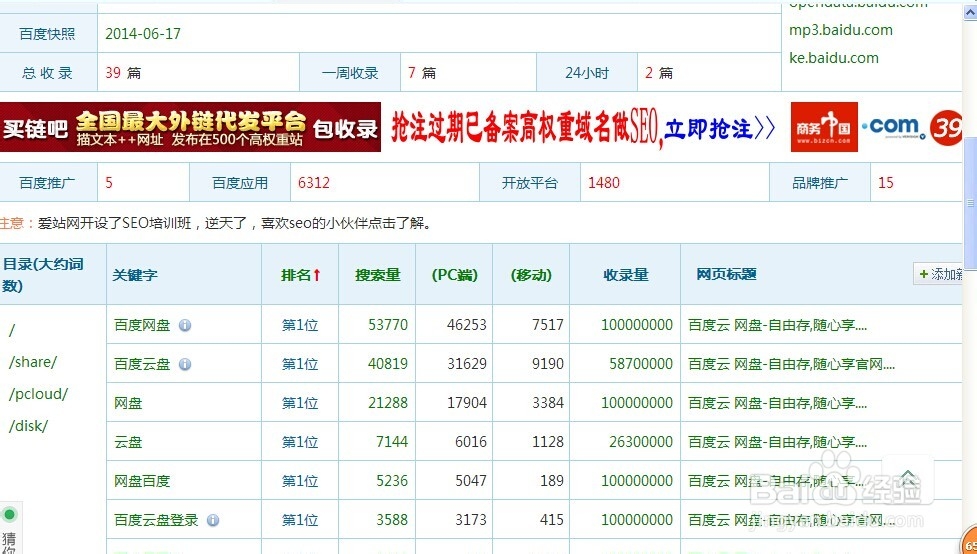The image size is (977, 554).
Task: Select /disk/ directory
Action: (28, 426)
